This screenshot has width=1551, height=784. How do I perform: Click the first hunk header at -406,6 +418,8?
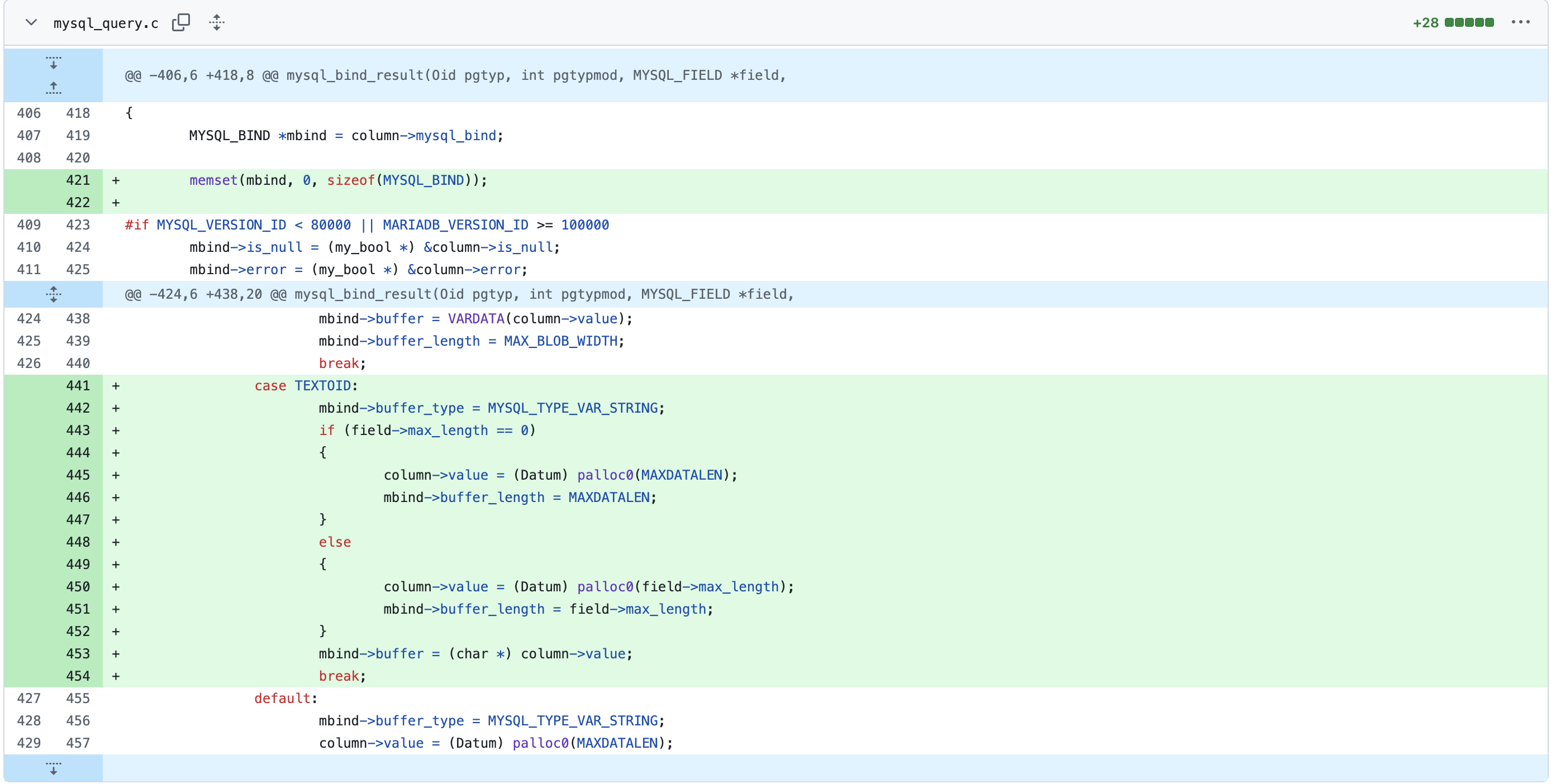(455, 76)
